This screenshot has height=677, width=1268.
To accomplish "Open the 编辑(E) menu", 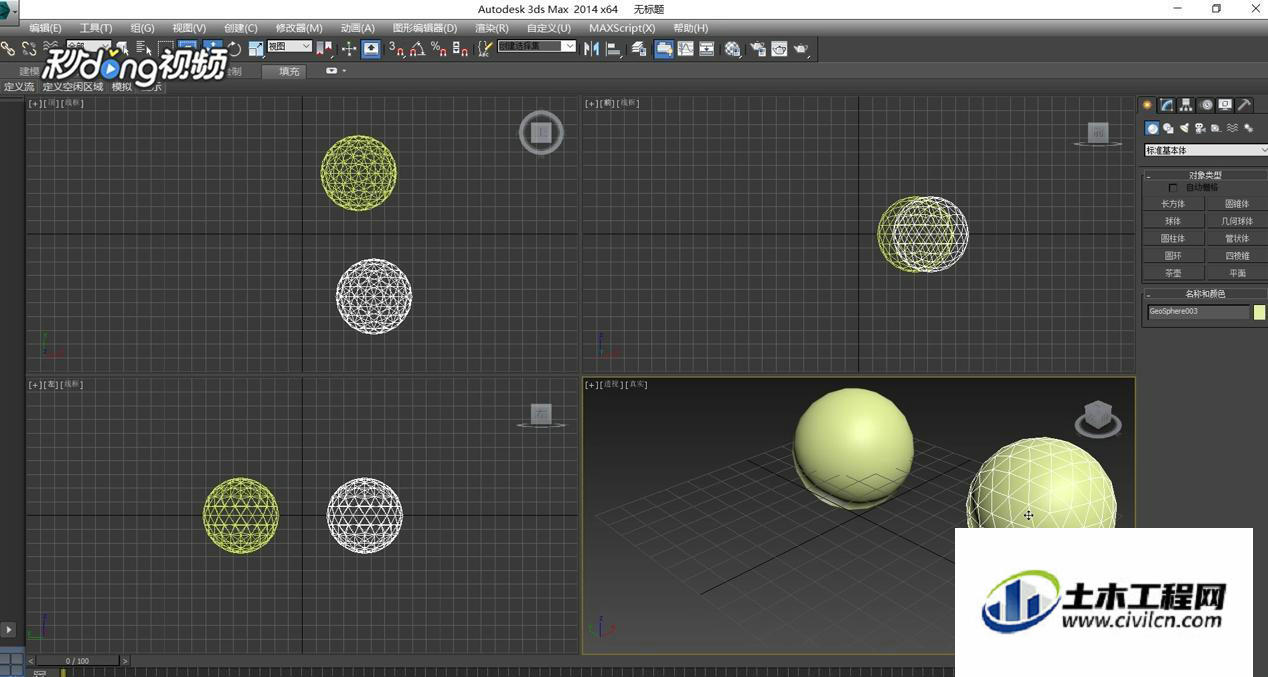I will click(45, 28).
